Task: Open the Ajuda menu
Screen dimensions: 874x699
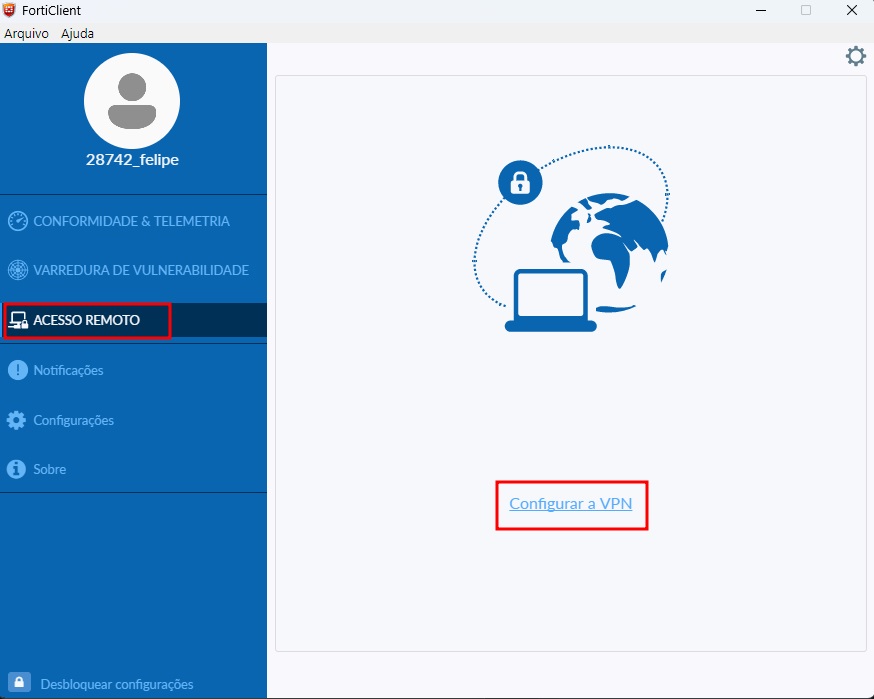Action: pyautogui.click(x=77, y=33)
